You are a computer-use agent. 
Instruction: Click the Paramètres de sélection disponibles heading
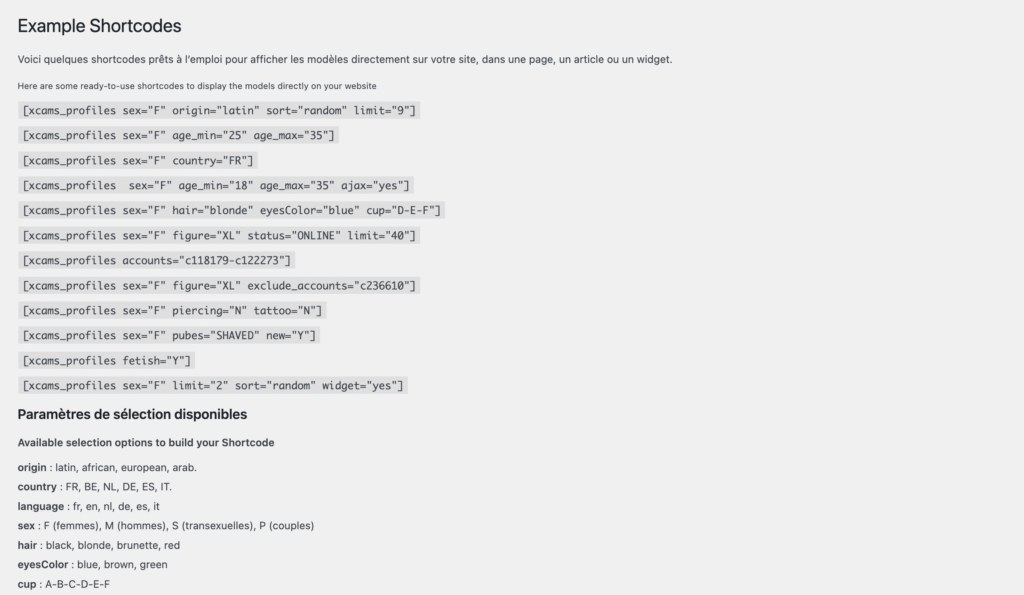pyautogui.click(x=133, y=414)
